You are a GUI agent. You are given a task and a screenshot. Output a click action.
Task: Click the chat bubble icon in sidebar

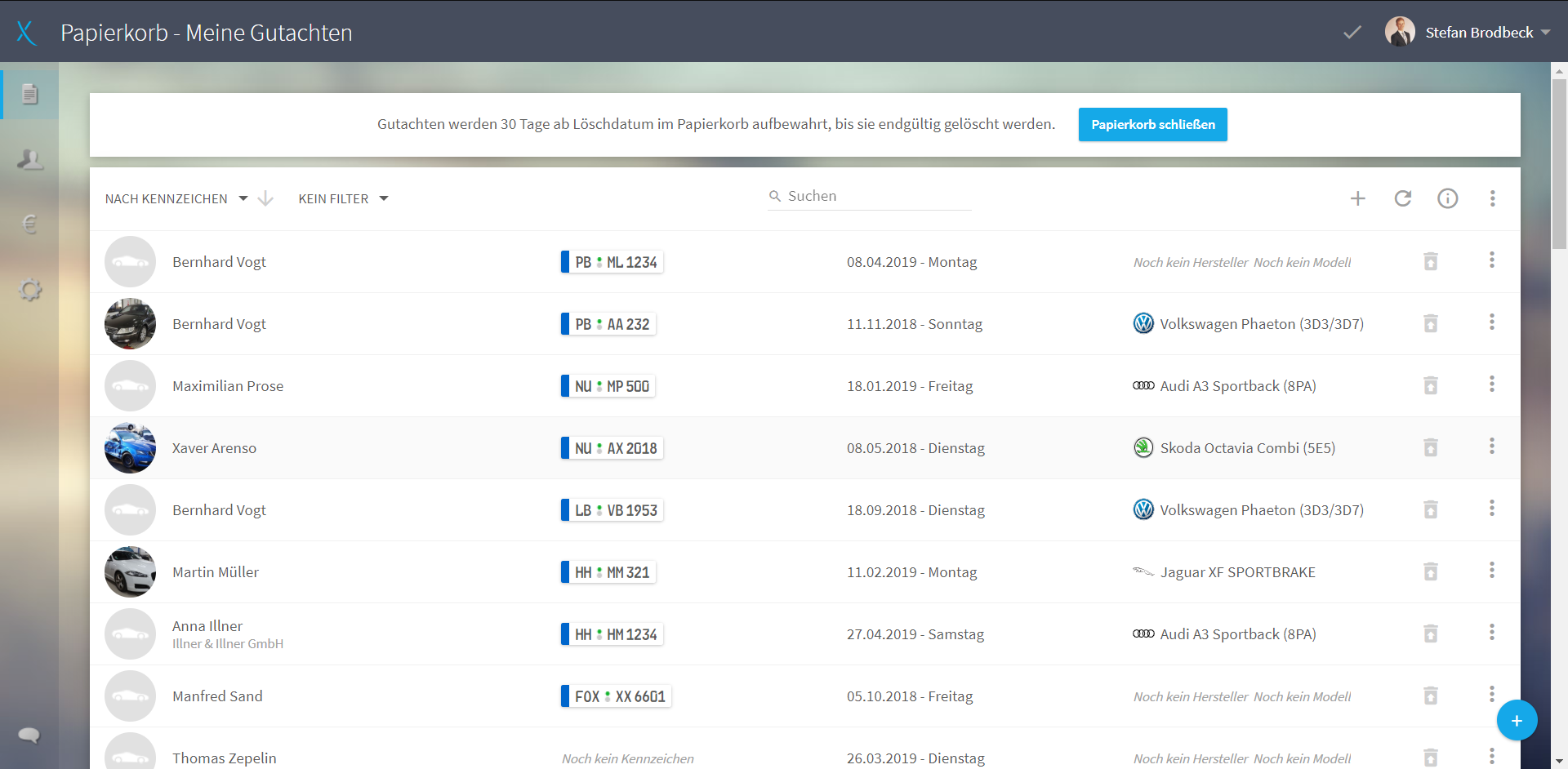29,735
